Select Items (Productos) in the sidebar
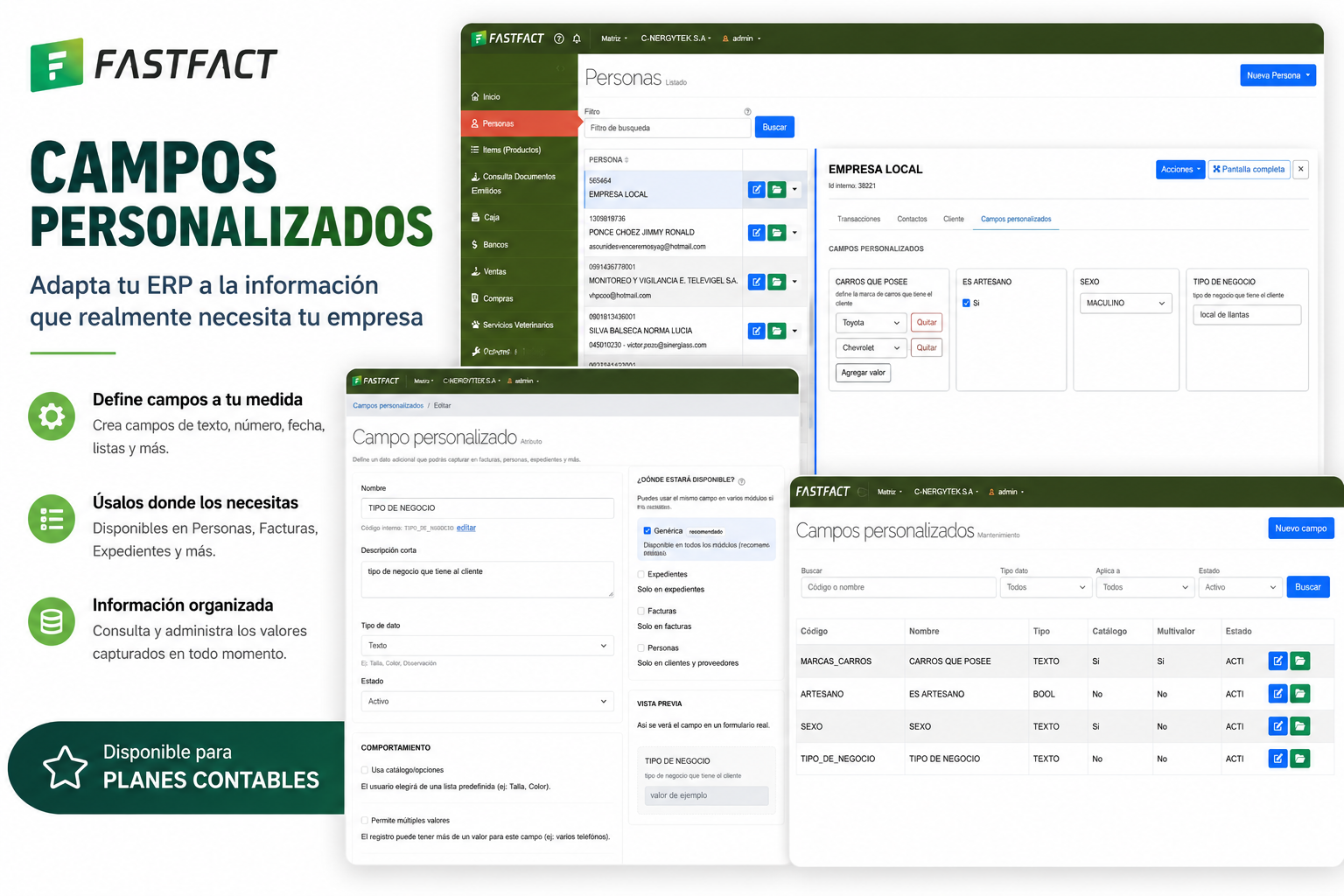This screenshot has height=896, width=1344. (x=512, y=150)
